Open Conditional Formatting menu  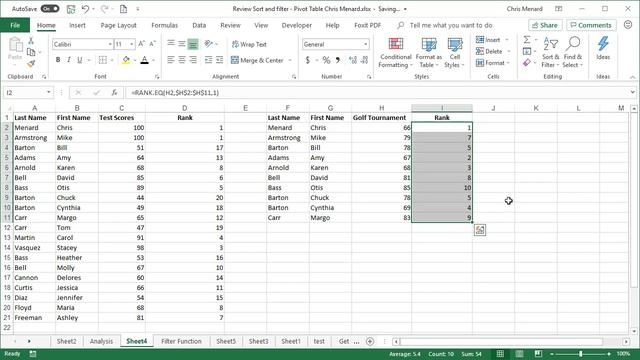coord(395,52)
